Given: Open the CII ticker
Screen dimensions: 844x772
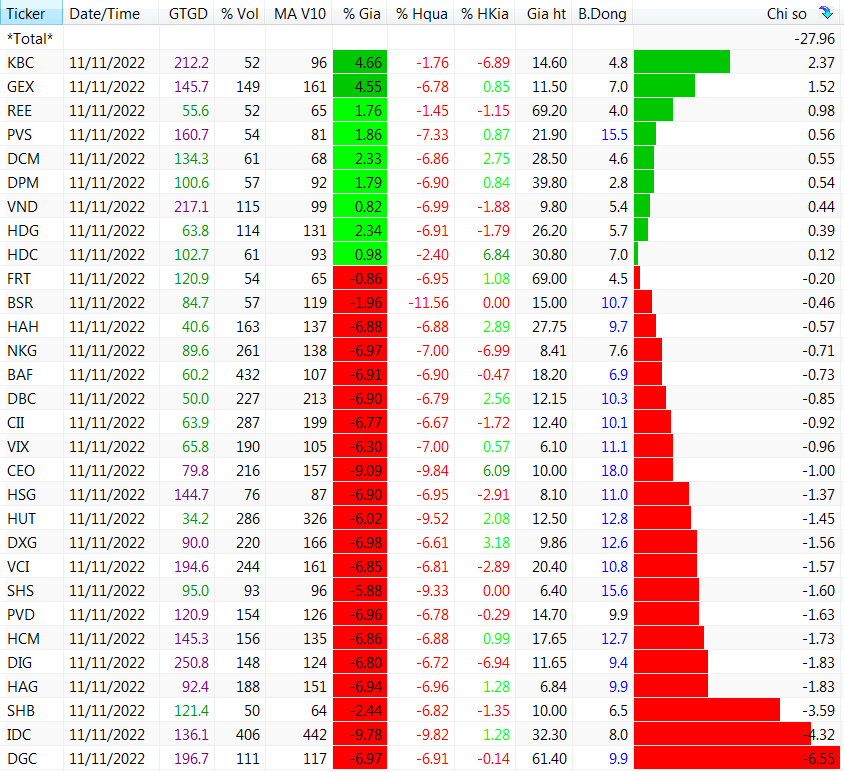Looking at the screenshot, I should 16,423.
